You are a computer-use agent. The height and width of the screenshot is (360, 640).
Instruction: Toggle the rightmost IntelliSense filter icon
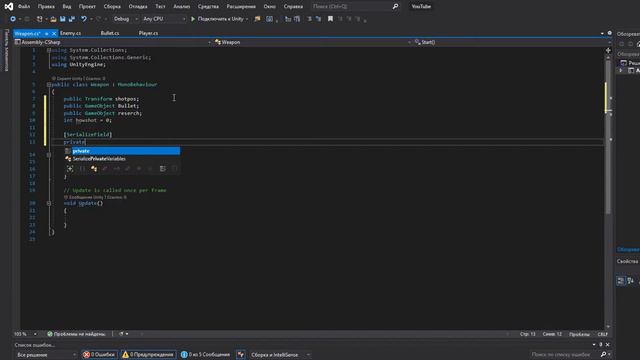pos(174,169)
